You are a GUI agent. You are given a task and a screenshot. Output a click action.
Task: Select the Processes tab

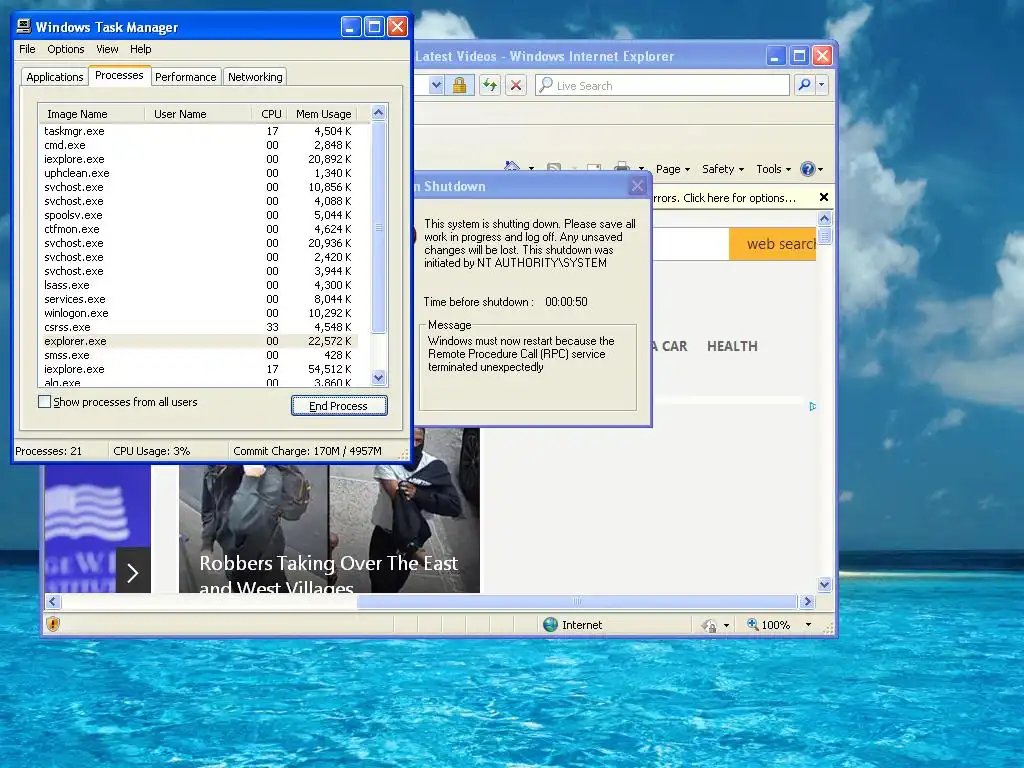(x=119, y=75)
